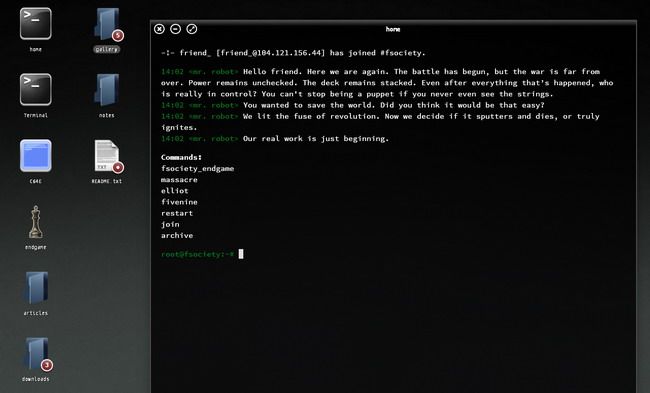The width and height of the screenshot is (650, 393).
Task: Click the 'has joined #fsociety' line
Action: click(x=293, y=53)
